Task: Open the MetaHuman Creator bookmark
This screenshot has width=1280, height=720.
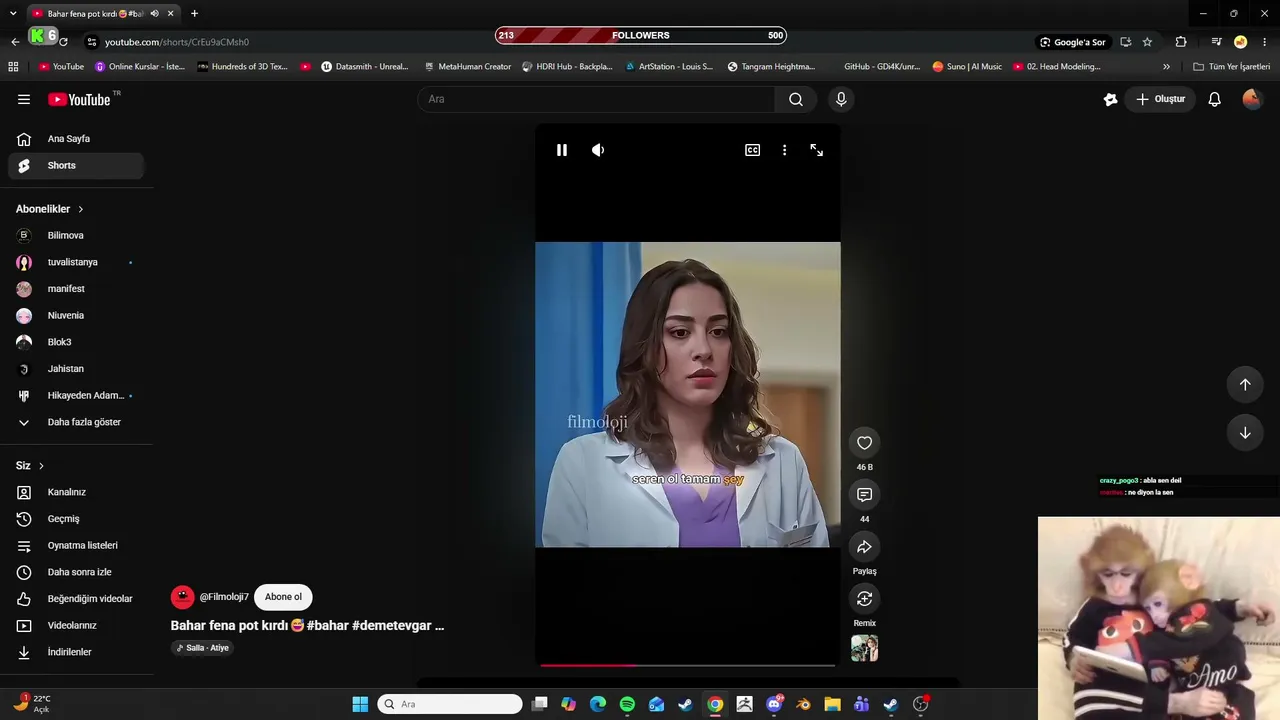Action: tap(467, 67)
